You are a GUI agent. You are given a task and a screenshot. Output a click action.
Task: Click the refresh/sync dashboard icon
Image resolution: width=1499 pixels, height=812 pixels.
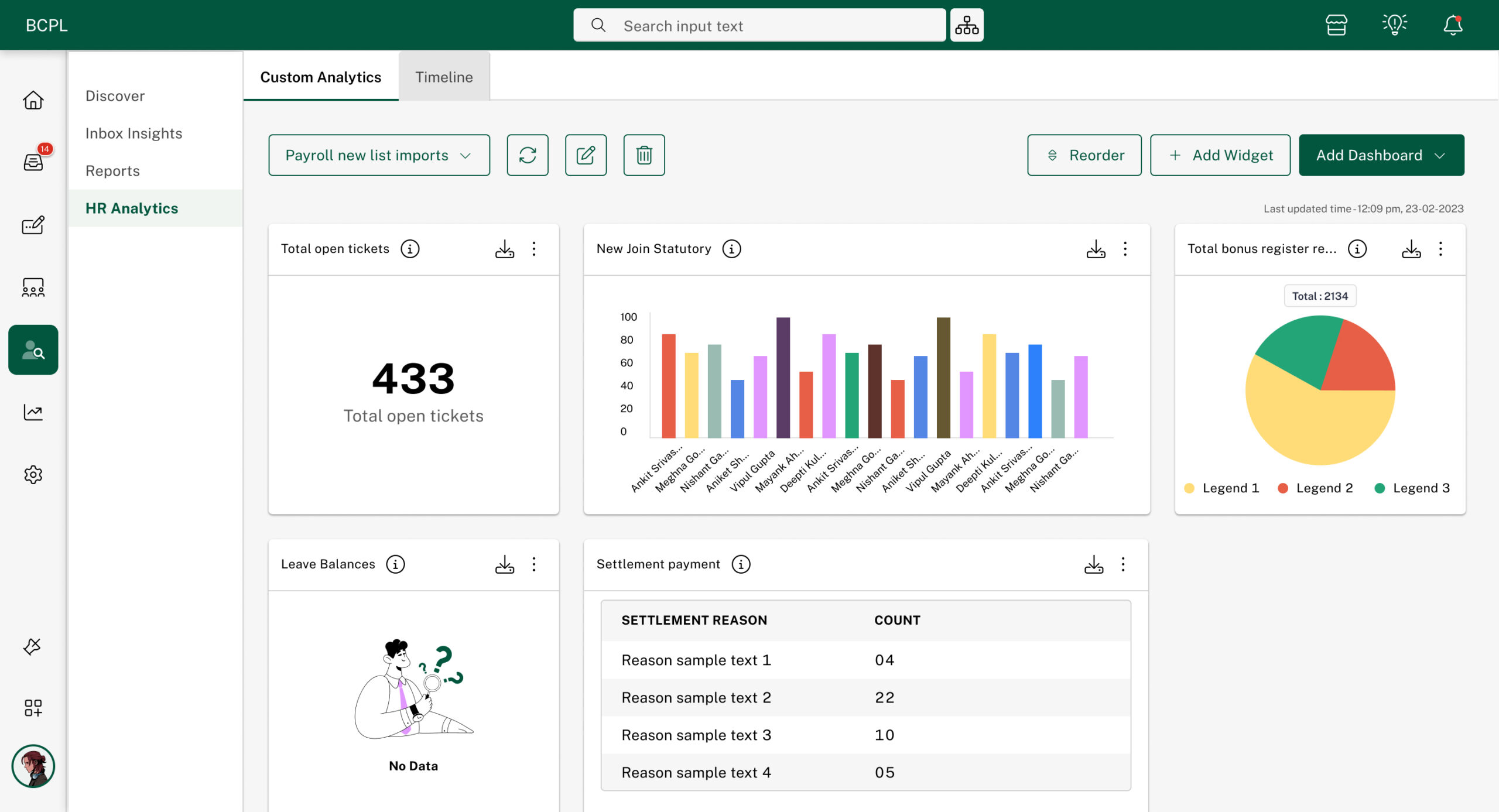[527, 155]
